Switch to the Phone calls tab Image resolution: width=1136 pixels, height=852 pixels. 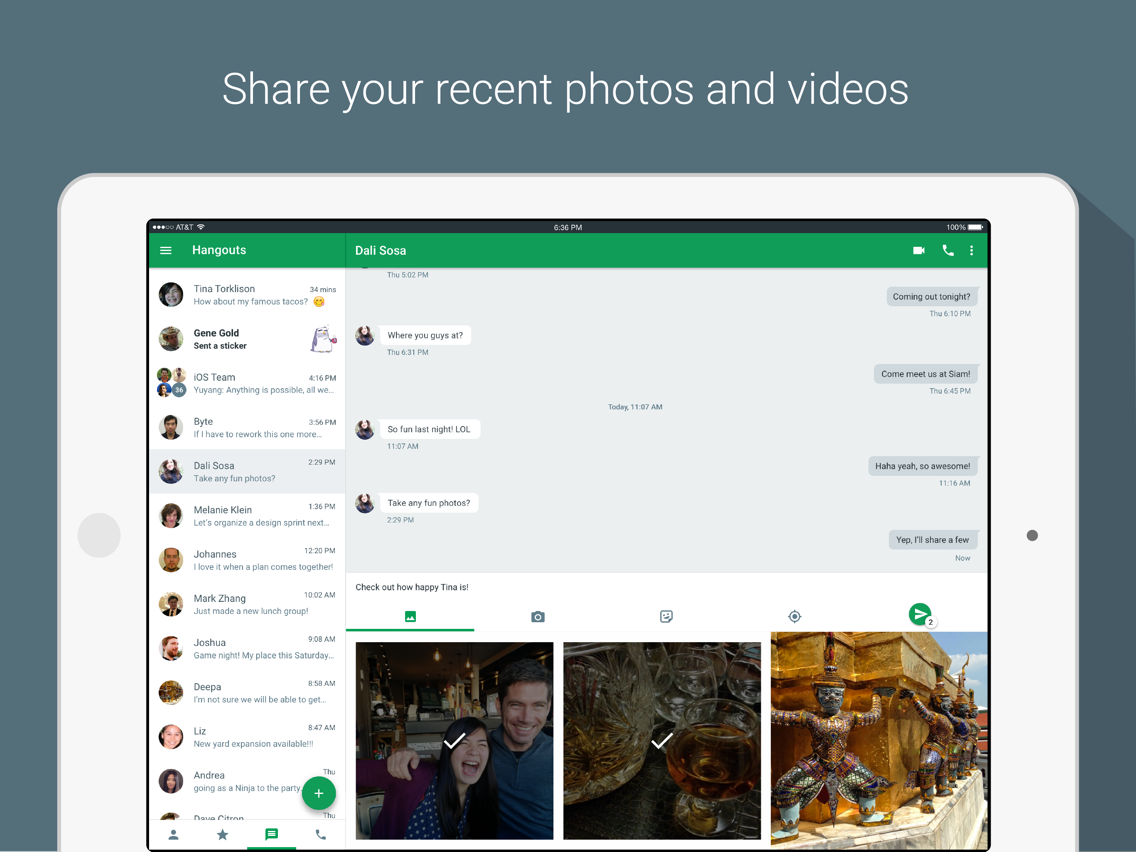tap(320, 835)
